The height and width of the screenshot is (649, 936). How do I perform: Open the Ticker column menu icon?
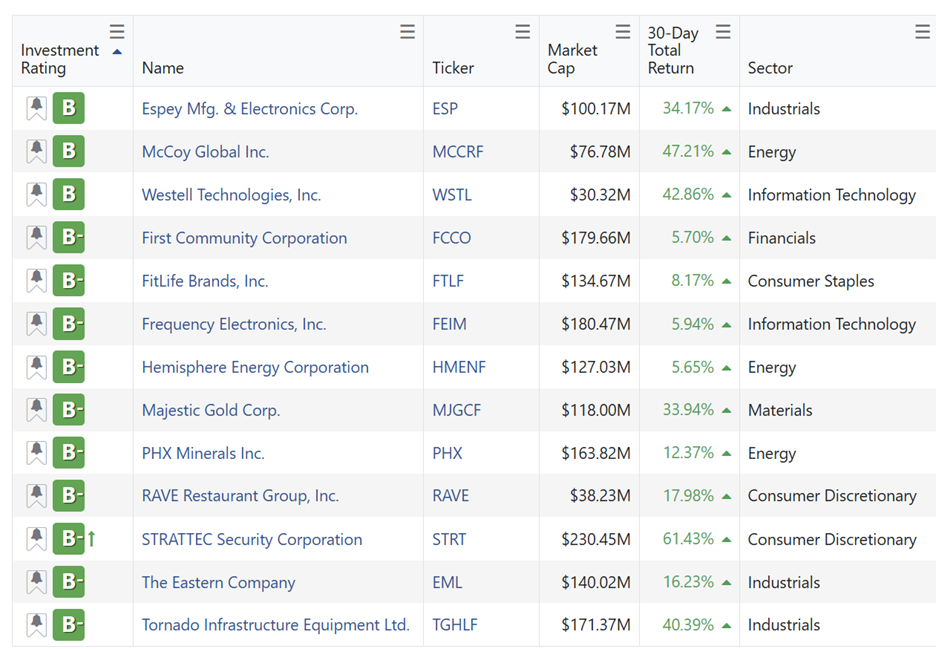(522, 31)
